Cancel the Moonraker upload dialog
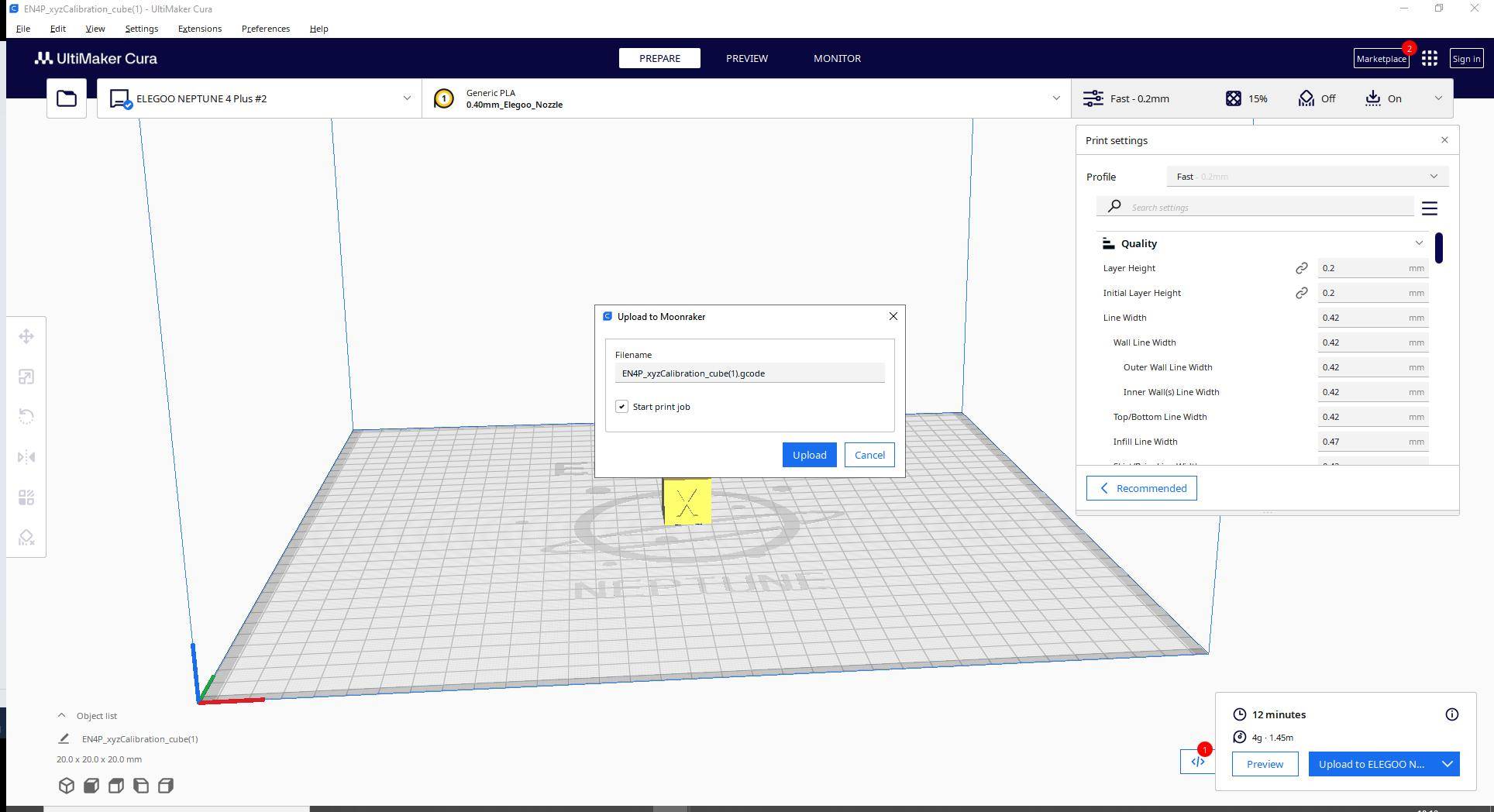Image resolution: width=1494 pixels, height=812 pixels. click(869, 455)
